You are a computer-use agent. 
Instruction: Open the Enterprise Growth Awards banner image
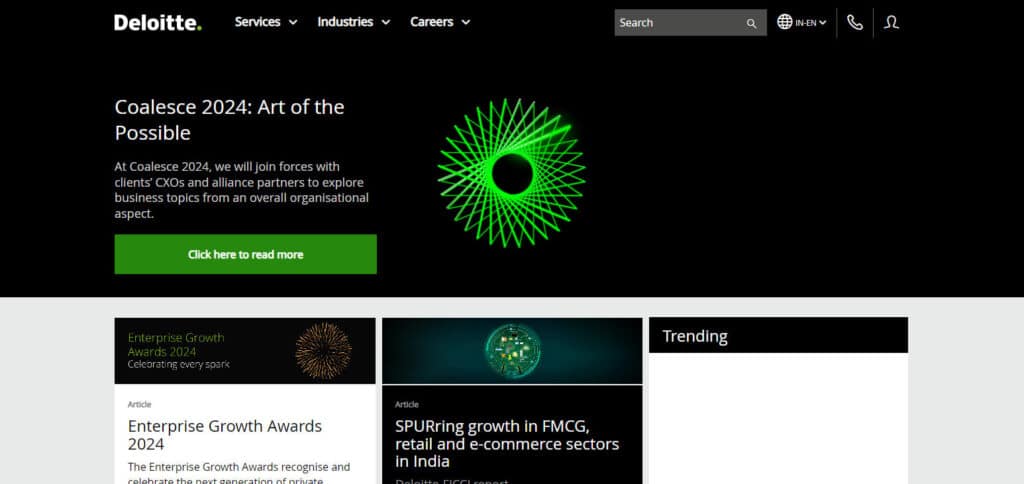coord(245,351)
